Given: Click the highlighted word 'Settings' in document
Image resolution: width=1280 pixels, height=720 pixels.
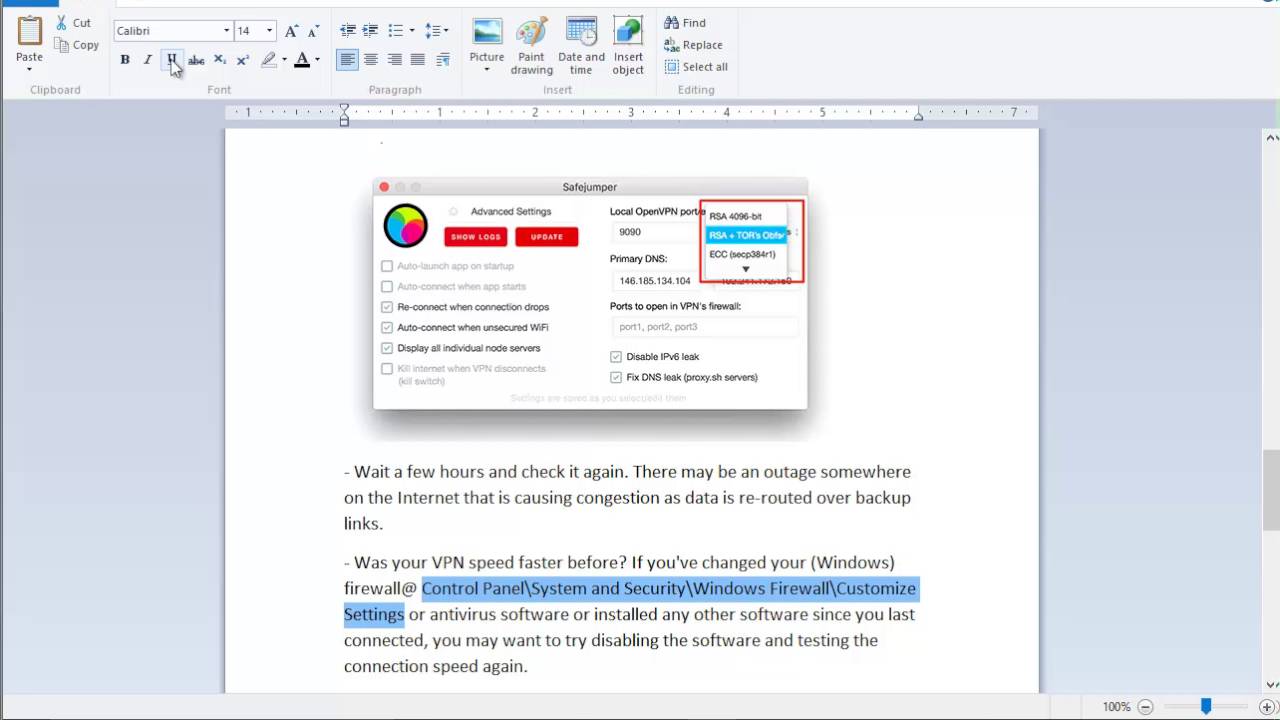Looking at the screenshot, I should [x=374, y=614].
